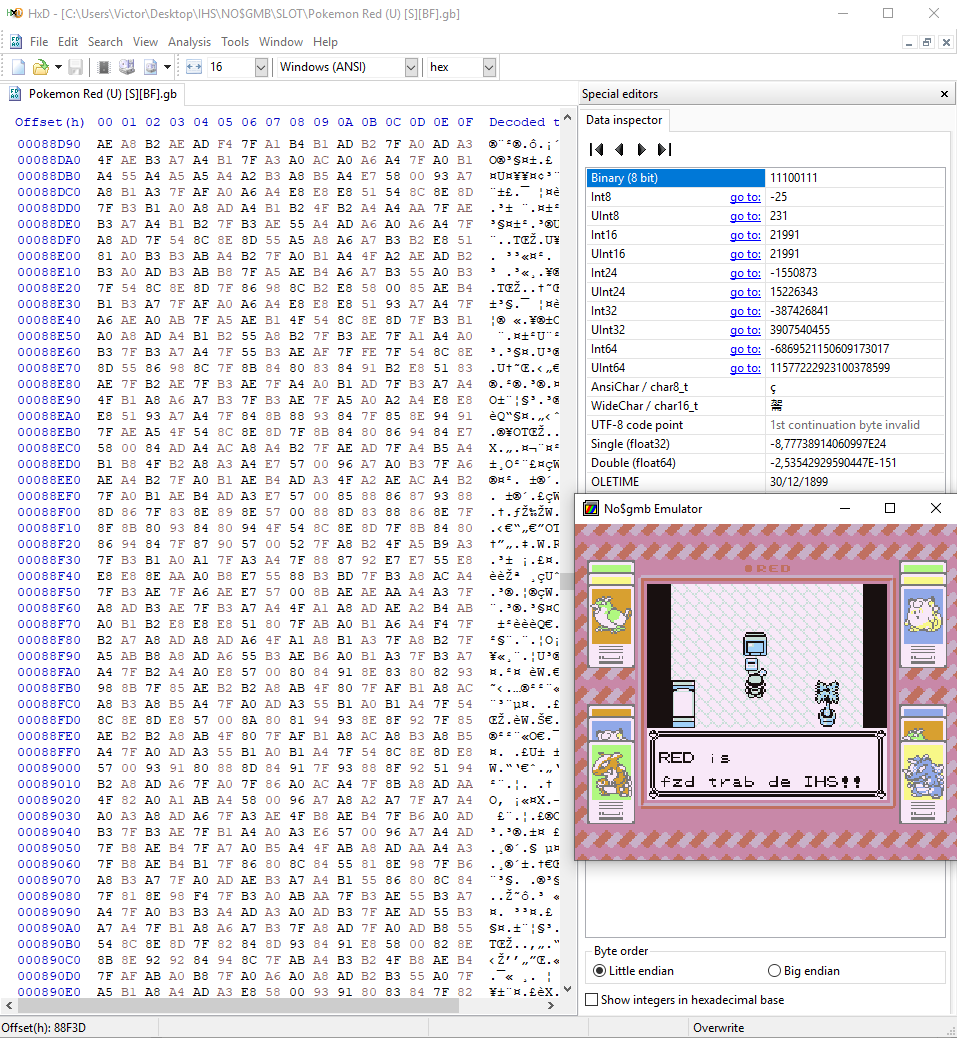Viewport: 957px width, 1038px height.
Task: Click go to link for UInt64
Action: pyautogui.click(x=745, y=368)
